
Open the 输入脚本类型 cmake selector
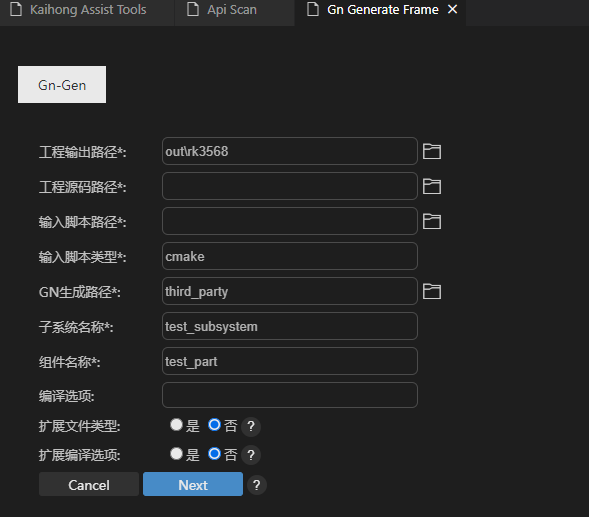point(290,256)
